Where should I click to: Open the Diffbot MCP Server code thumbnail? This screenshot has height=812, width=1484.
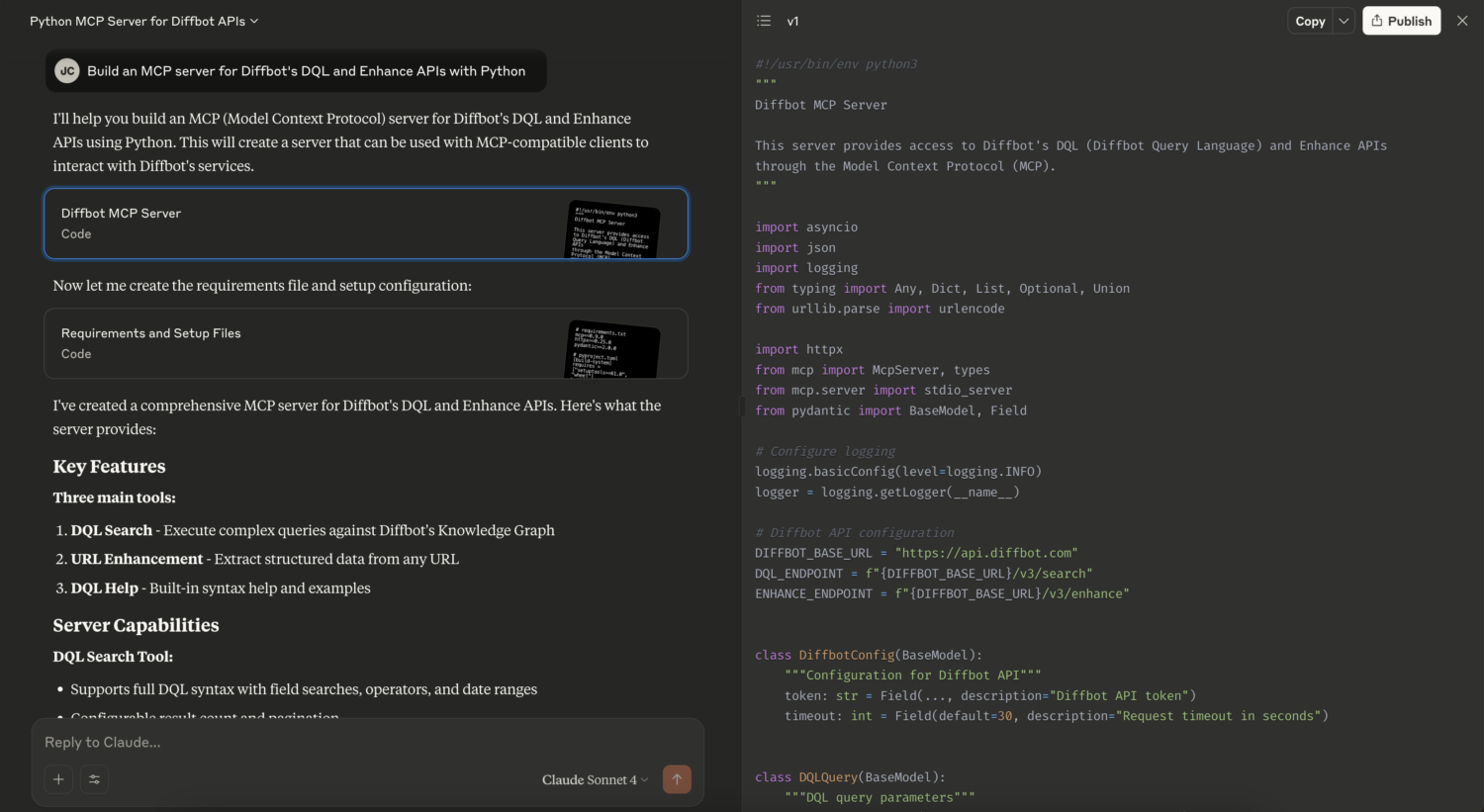point(613,228)
